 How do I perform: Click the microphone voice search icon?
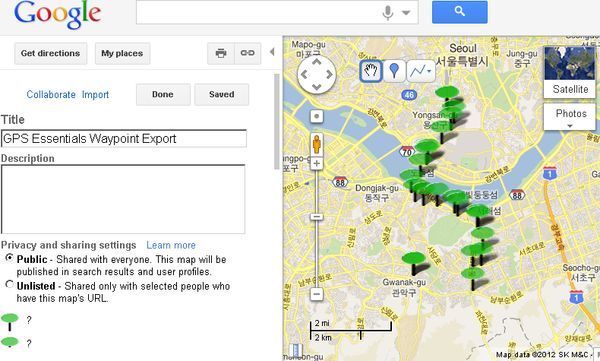(388, 13)
